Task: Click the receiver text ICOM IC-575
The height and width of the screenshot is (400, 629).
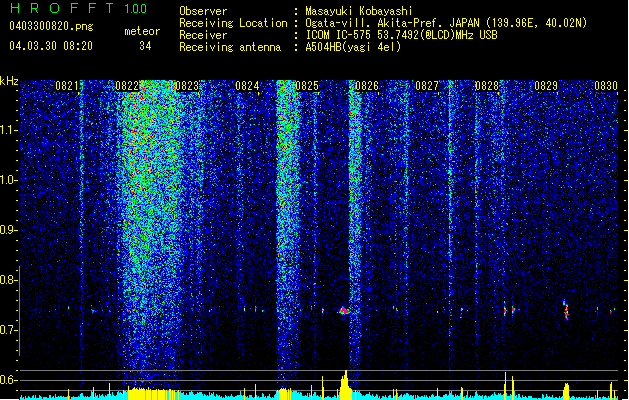Action: (x=339, y=35)
